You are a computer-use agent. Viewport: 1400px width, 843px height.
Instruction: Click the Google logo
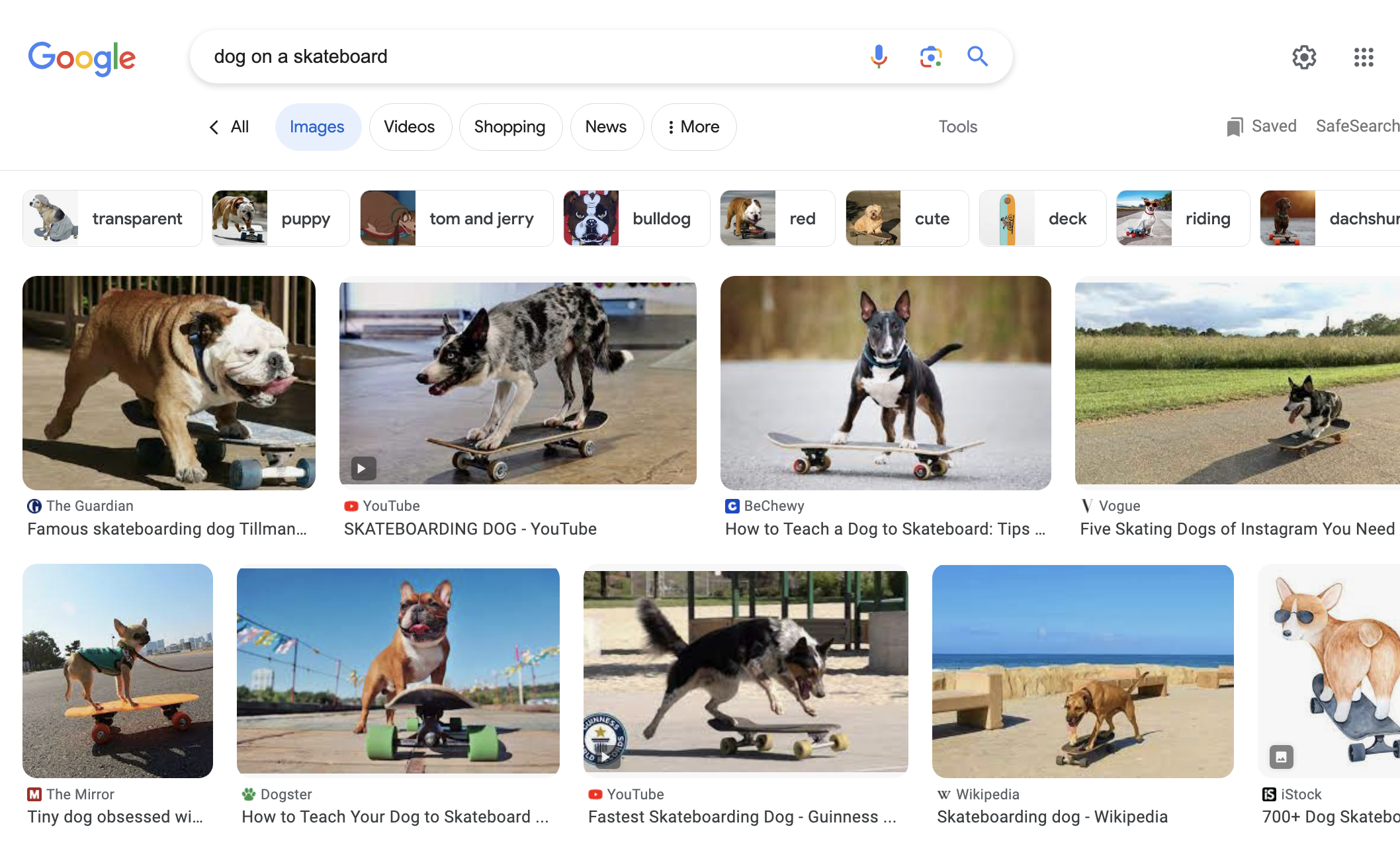coord(81,58)
